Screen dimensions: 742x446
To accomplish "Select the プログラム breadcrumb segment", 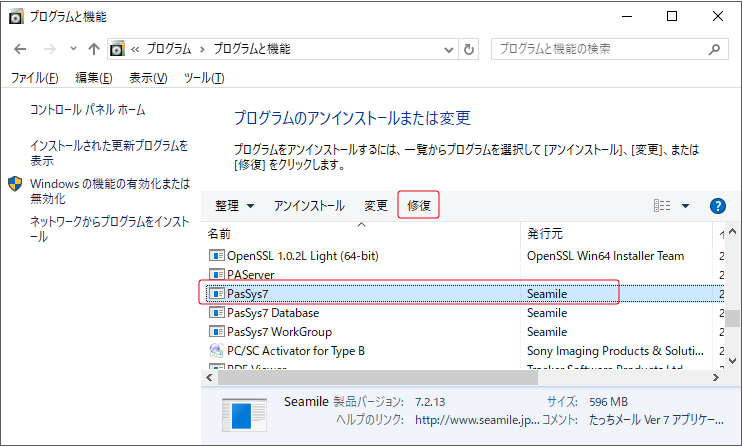I will (168, 49).
